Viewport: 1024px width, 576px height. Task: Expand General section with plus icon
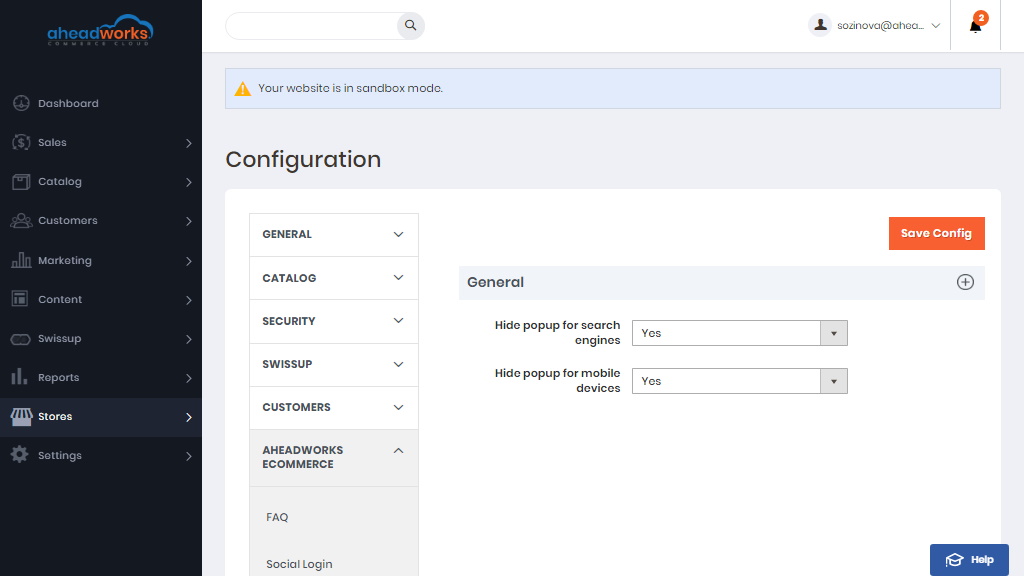coord(965,282)
